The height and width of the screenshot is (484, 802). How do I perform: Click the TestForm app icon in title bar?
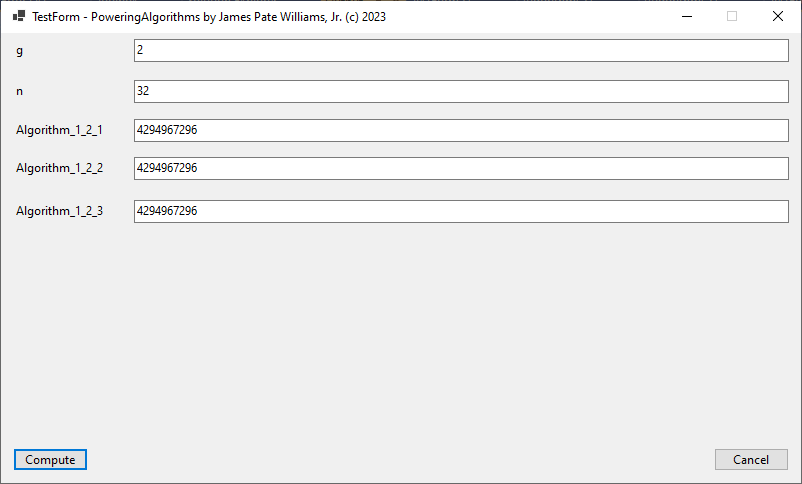(x=18, y=16)
